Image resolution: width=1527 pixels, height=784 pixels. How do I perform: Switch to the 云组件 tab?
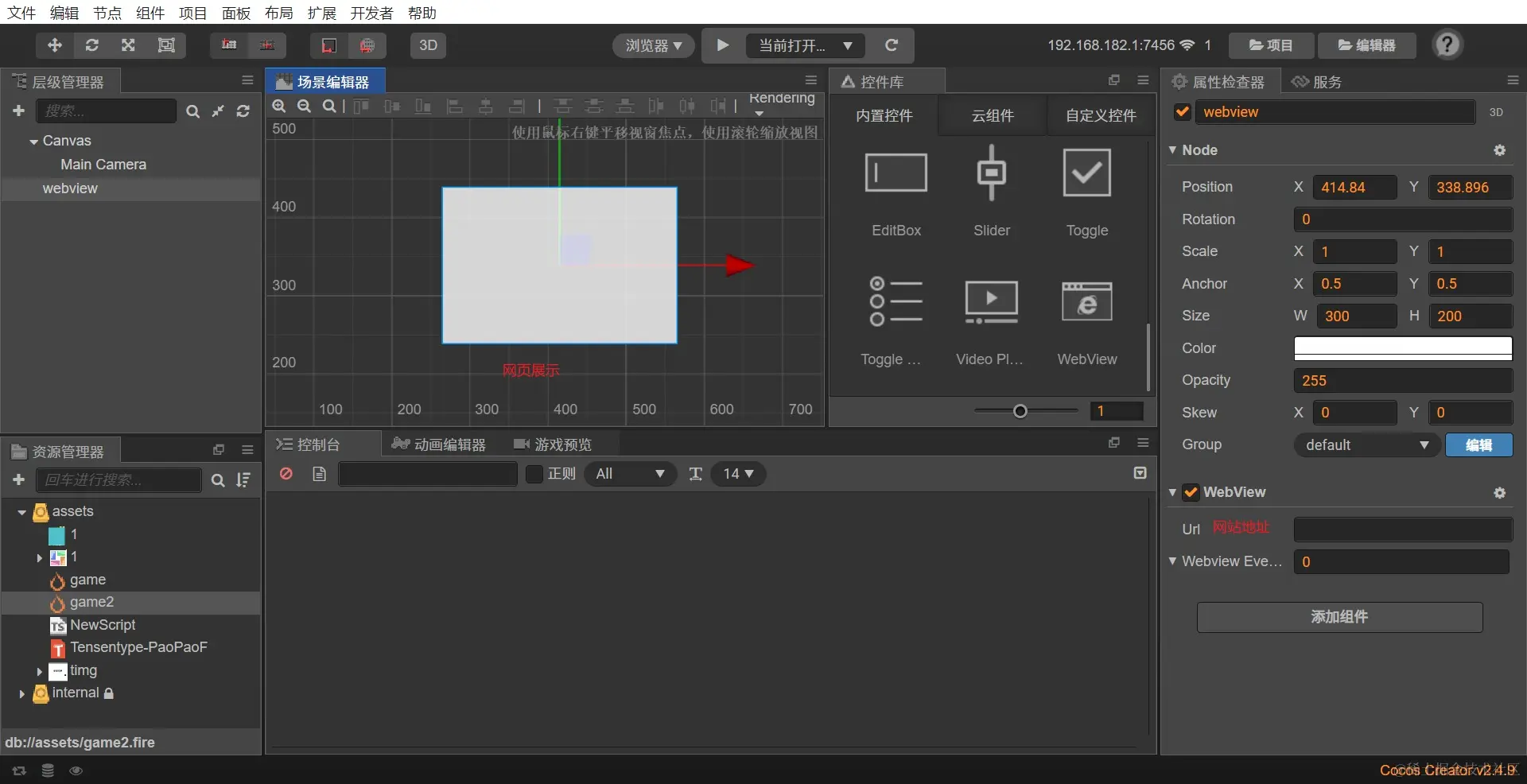[x=993, y=115]
